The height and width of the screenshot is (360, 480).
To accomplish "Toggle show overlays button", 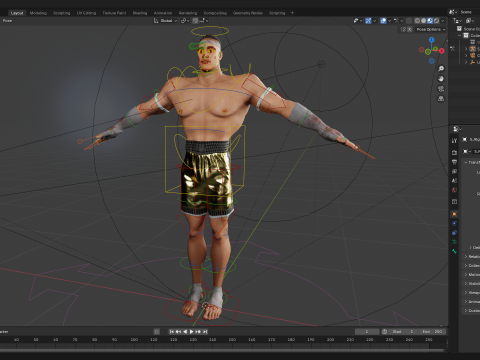I will point(383,21).
